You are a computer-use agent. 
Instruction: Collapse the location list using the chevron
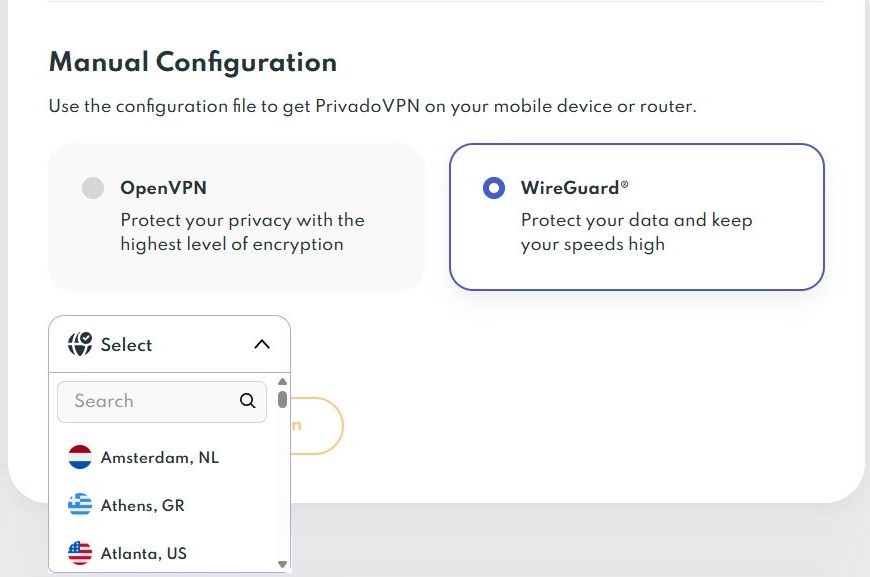pos(262,345)
